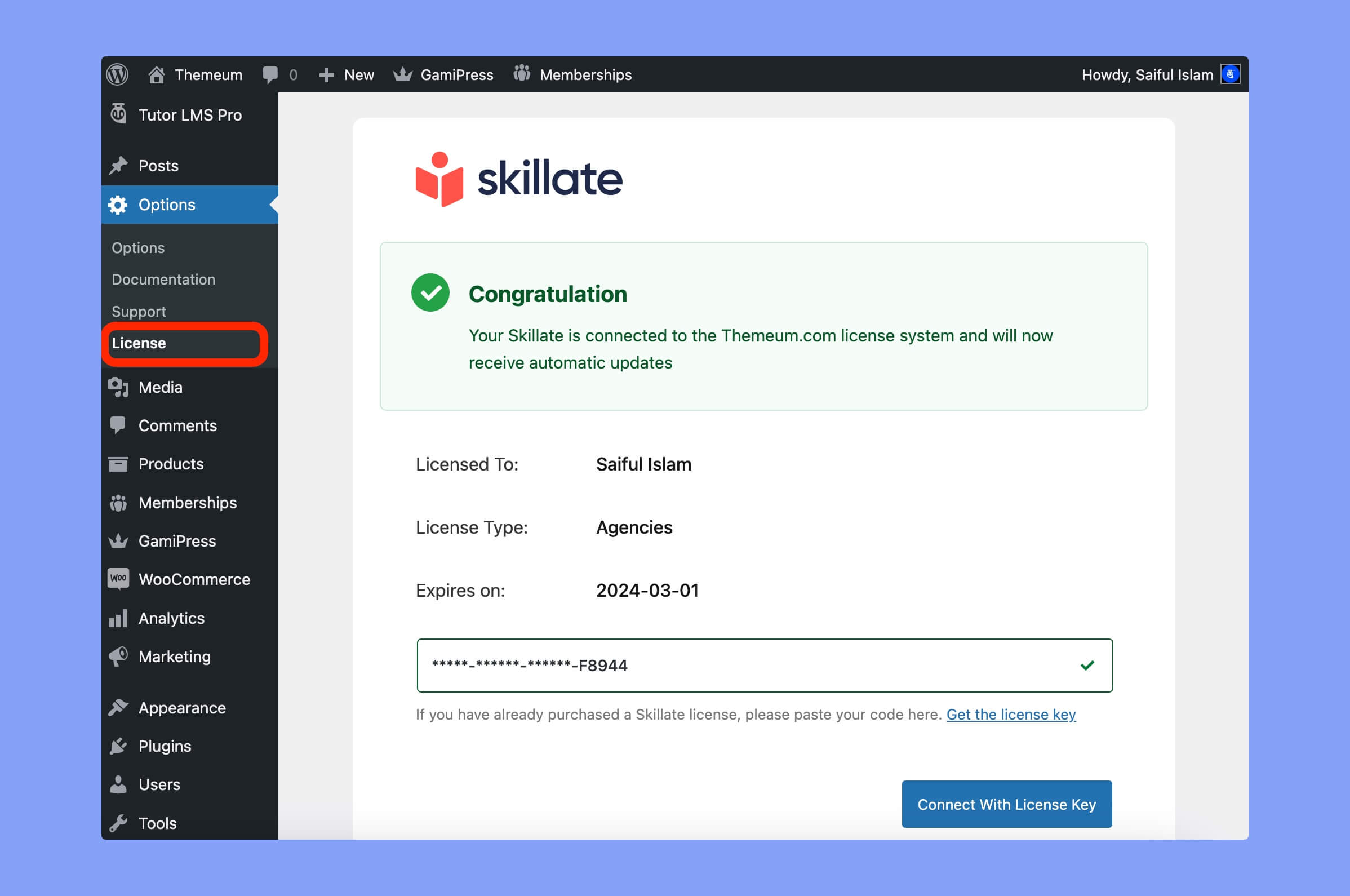Click the GamiPress crown icon in sidebar

[118, 540]
